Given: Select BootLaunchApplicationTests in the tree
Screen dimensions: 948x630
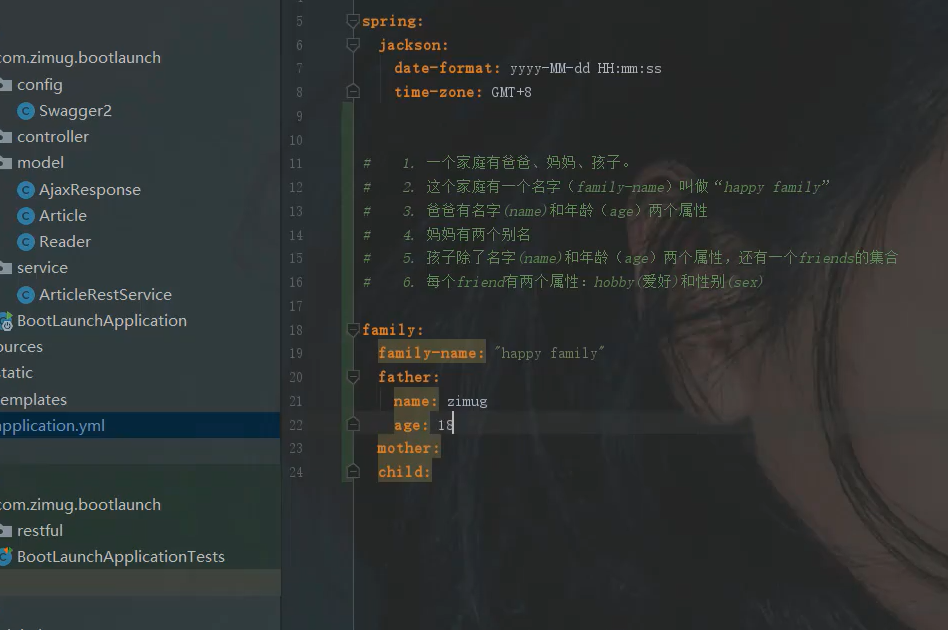Looking at the screenshot, I should 121,557.
